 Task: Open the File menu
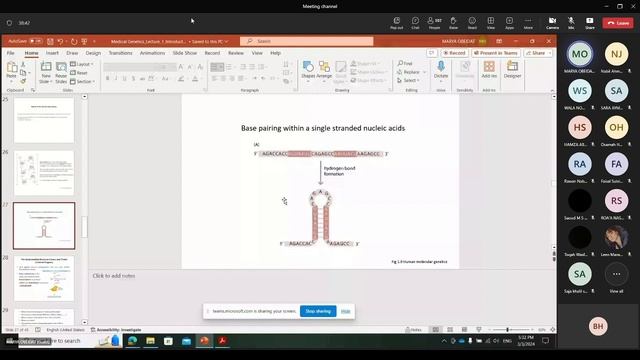11,53
